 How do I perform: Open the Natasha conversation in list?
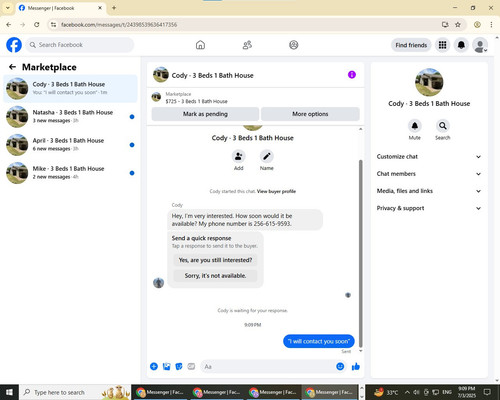pos(70,116)
